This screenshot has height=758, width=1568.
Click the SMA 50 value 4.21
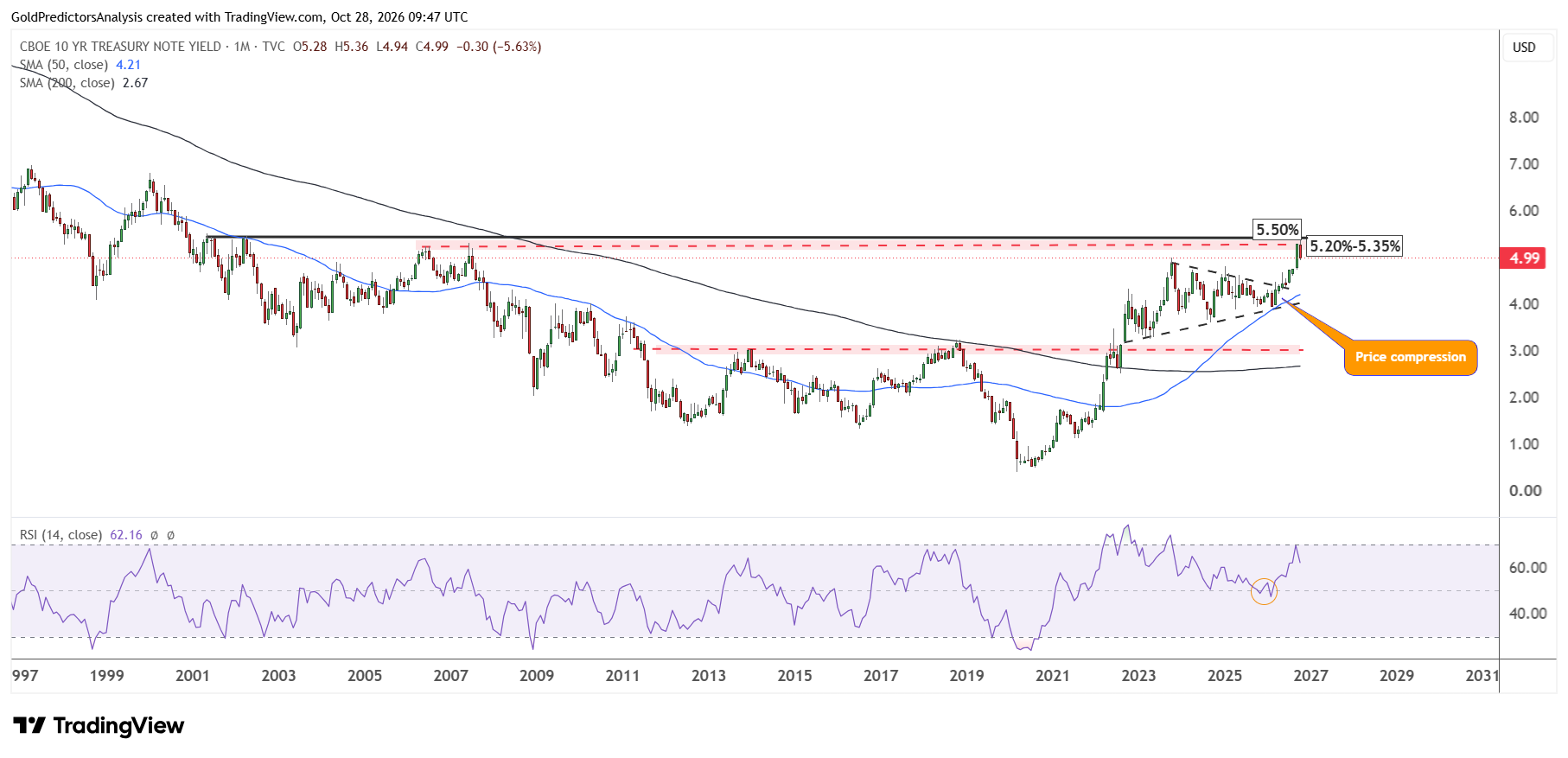click(x=128, y=65)
